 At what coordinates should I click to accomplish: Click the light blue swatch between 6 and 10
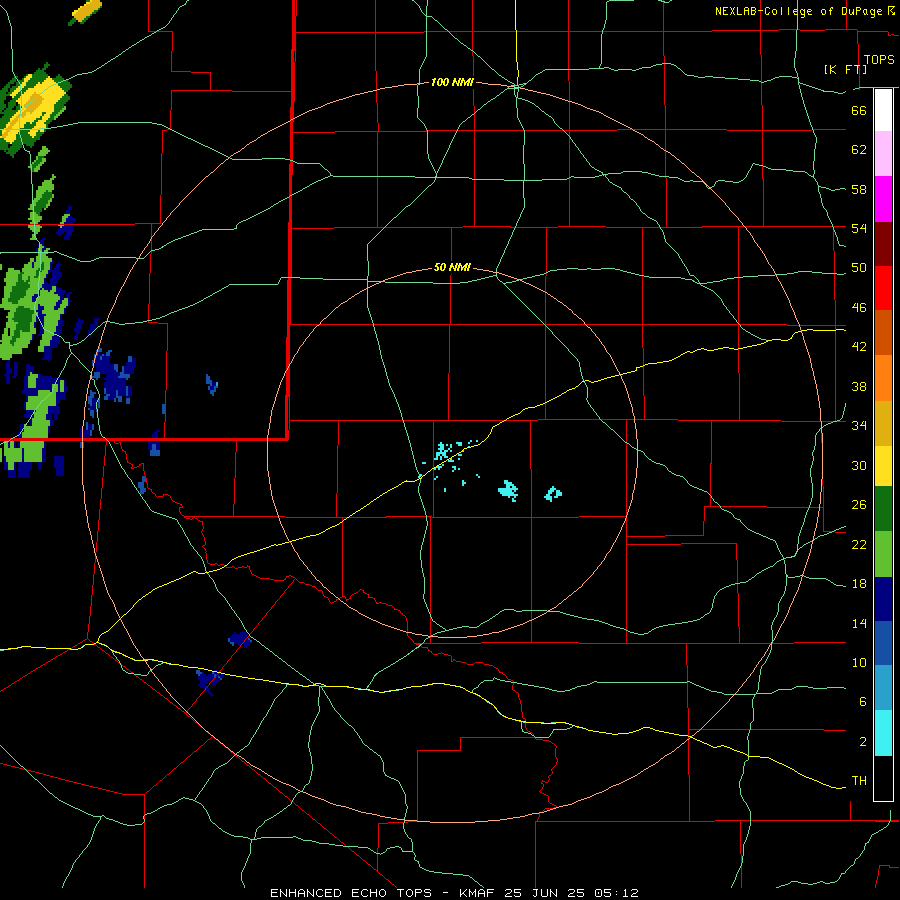pyautogui.click(x=883, y=688)
